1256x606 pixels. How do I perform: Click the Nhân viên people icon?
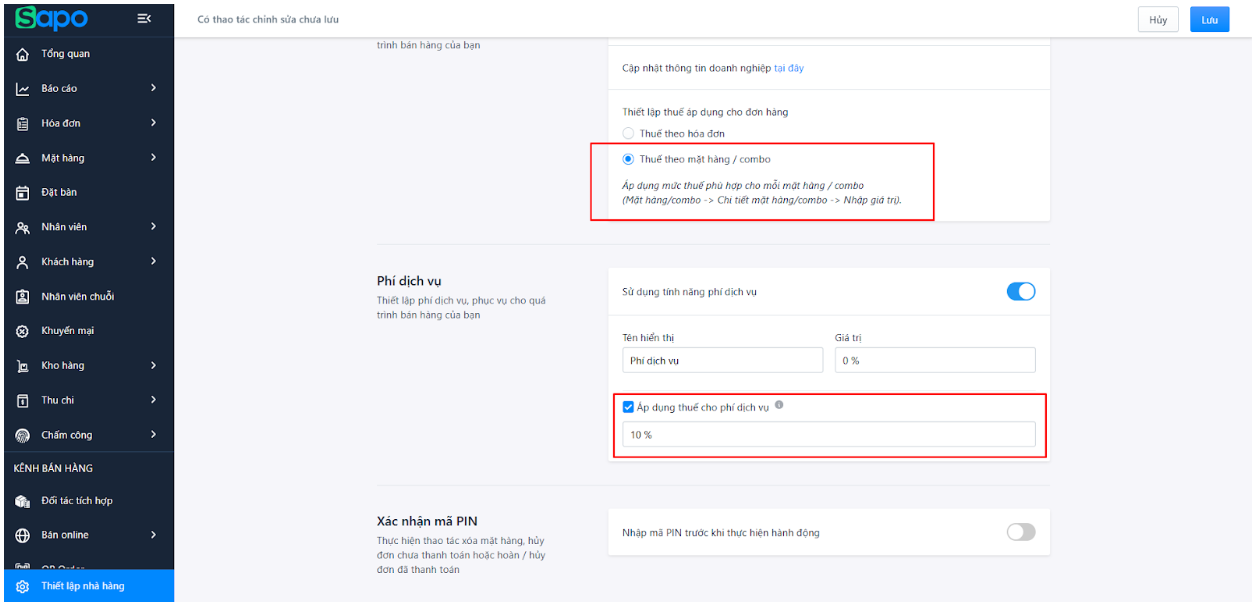[x=22, y=228]
